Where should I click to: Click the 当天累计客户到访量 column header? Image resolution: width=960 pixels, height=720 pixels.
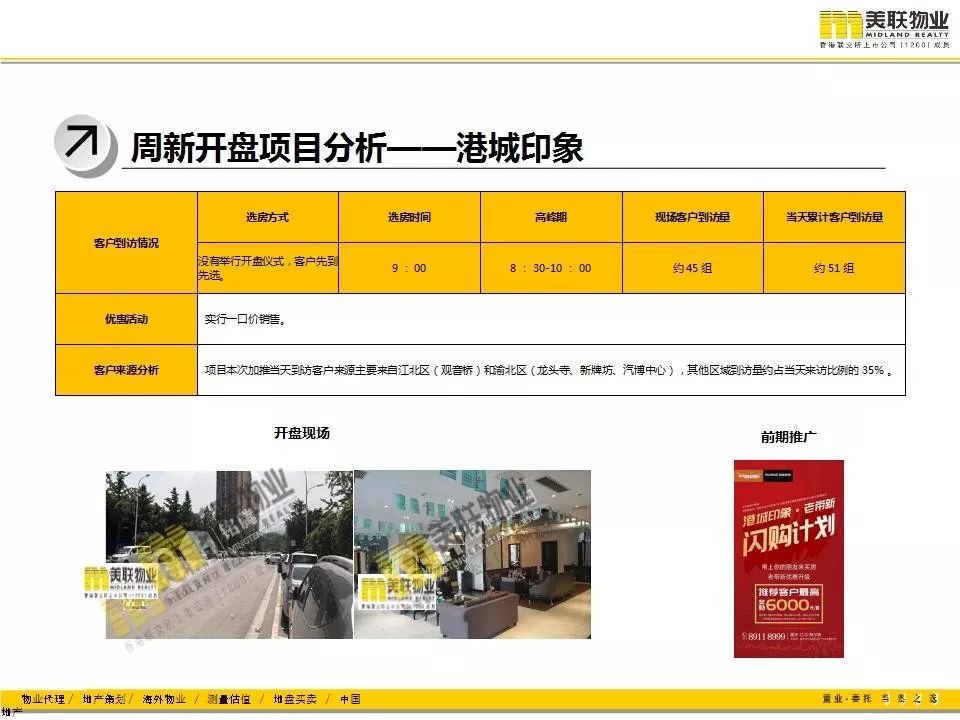pyautogui.click(x=834, y=217)
